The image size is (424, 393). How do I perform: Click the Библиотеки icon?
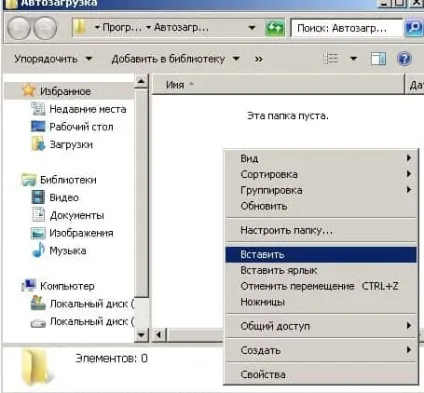29,180
